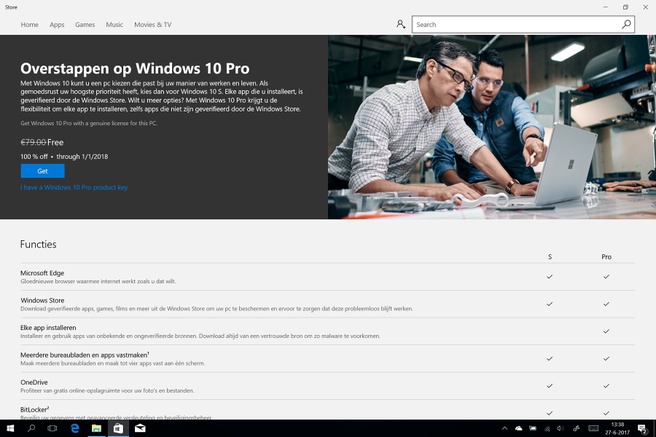Open the Windows Start menu
Viewport: 656px width, 437px height.
10,428
